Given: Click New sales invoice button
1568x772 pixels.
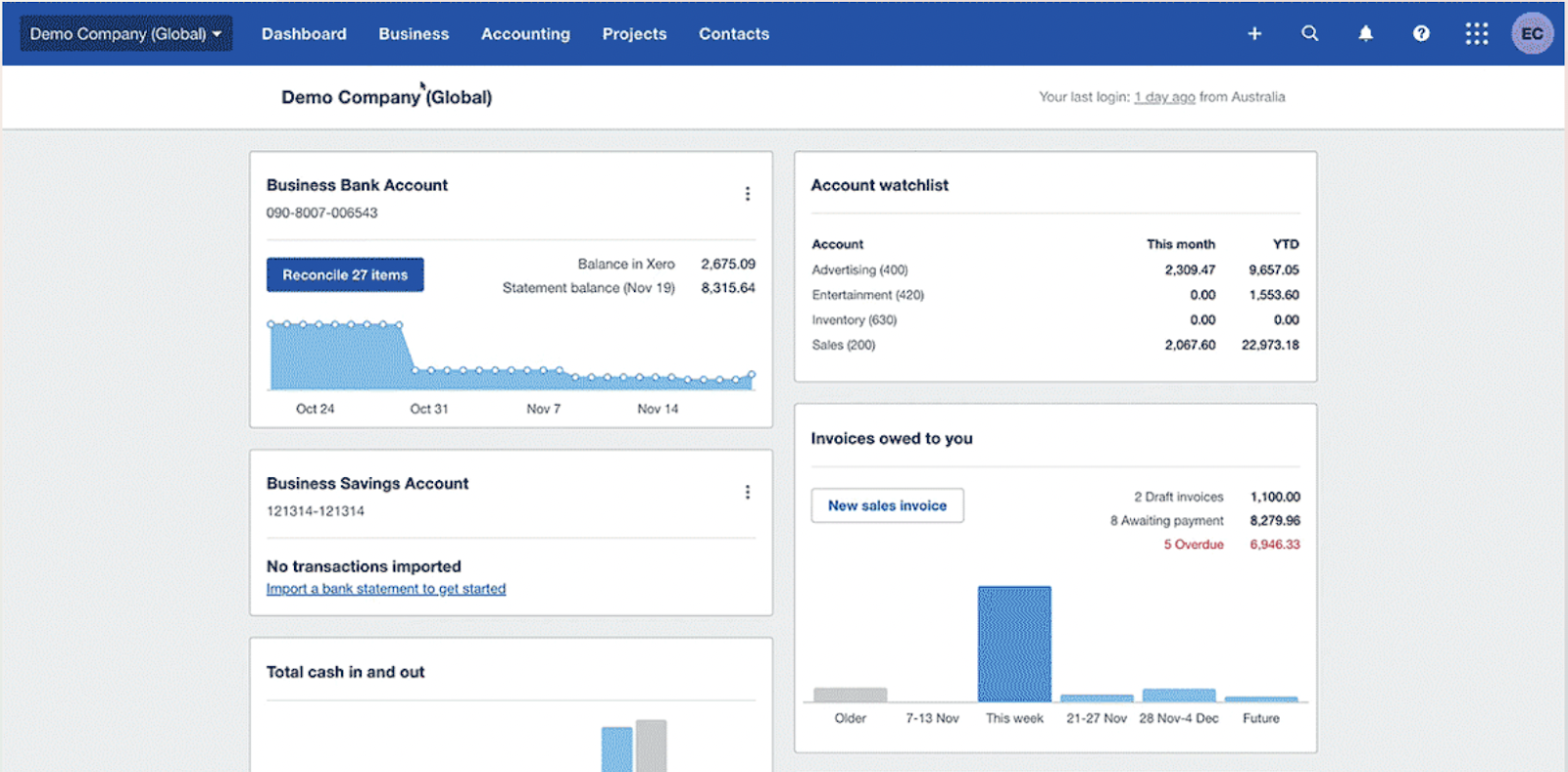Looking at the screenshot, I should click(887, 506).
